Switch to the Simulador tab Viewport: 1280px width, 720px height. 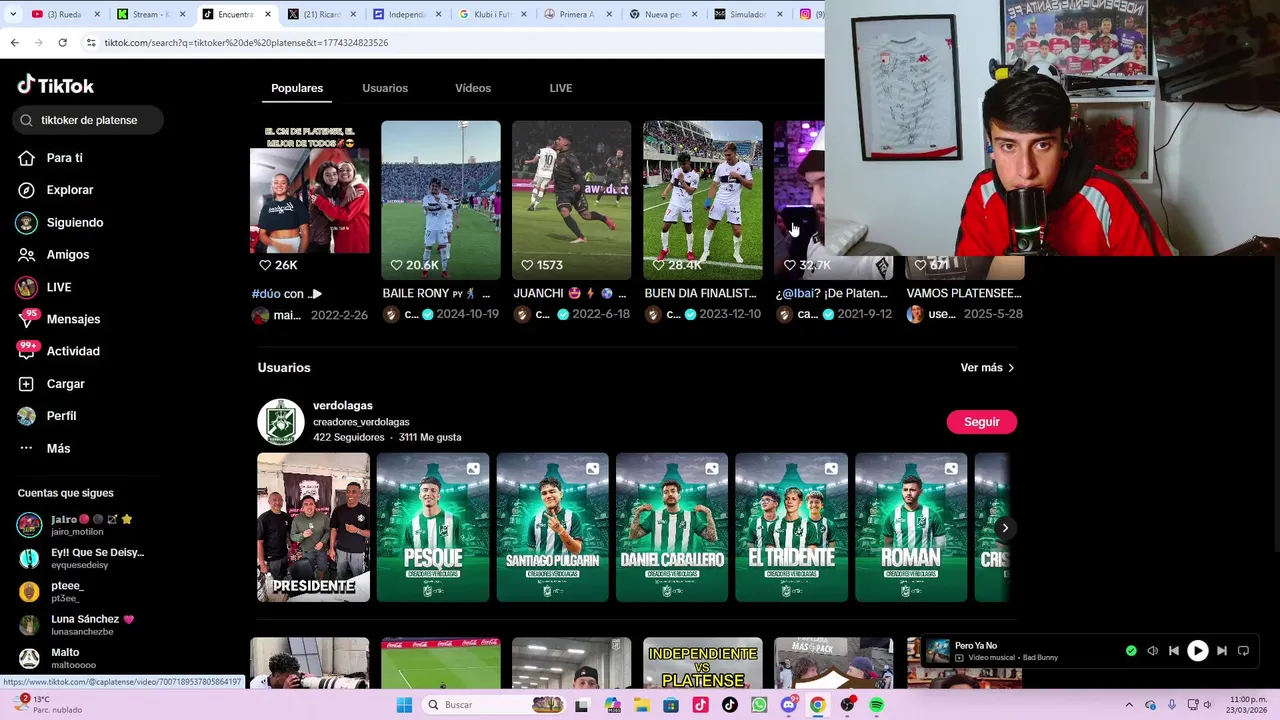tap(747, 14)
